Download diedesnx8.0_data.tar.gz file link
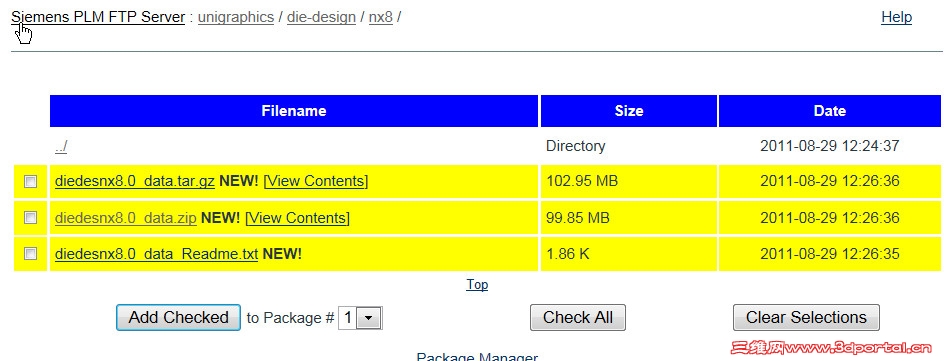Image resolution: width=951 pixels, height=361 pixels. pyautogui.click(x=135, y=181)
